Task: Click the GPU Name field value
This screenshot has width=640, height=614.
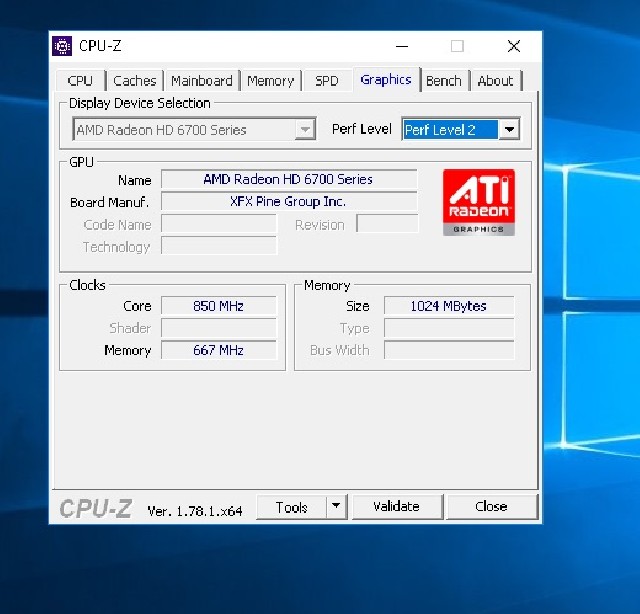Action: [289, 180]
